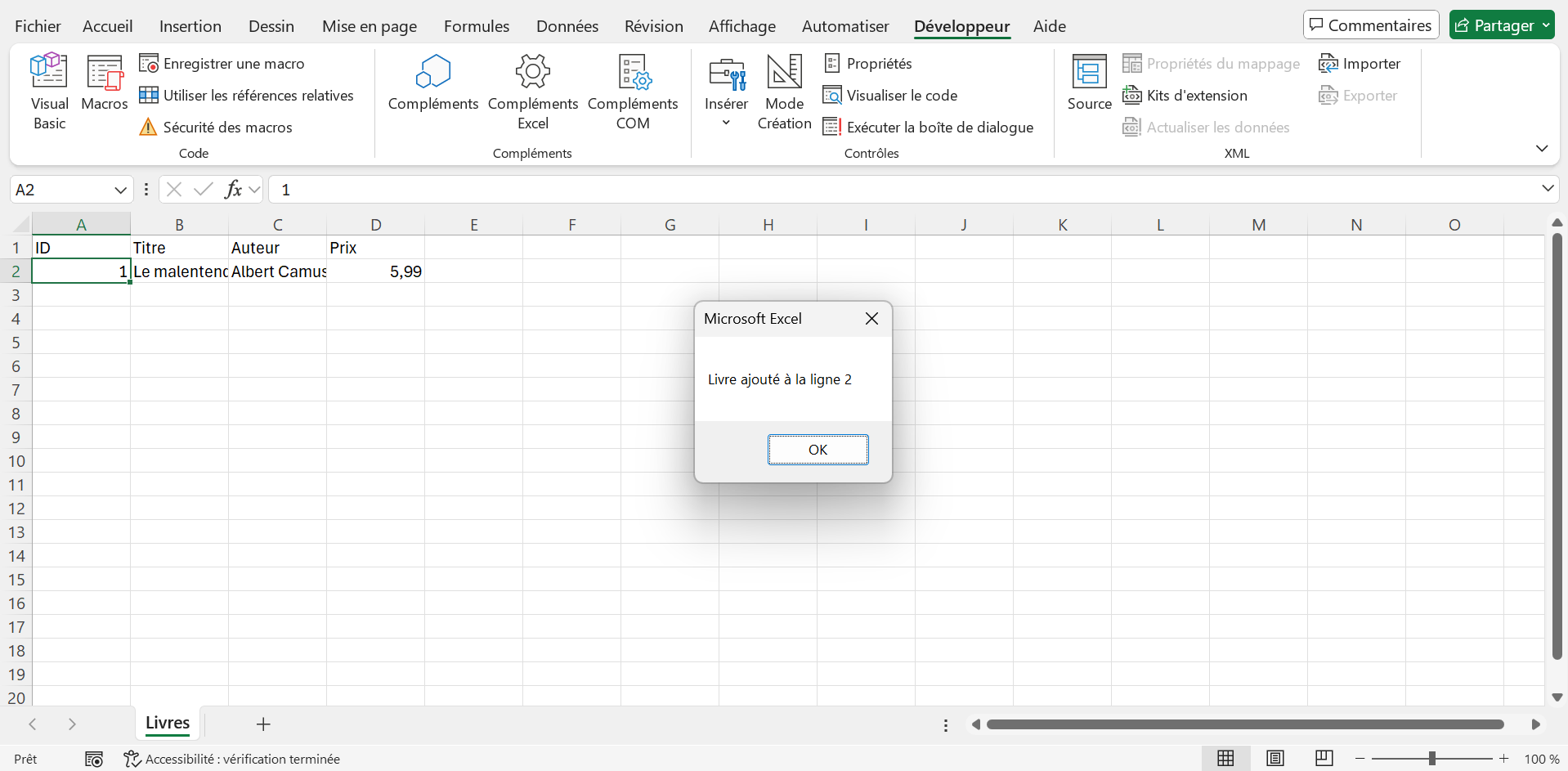Open the Compléments add-ins button

point(433,83)
